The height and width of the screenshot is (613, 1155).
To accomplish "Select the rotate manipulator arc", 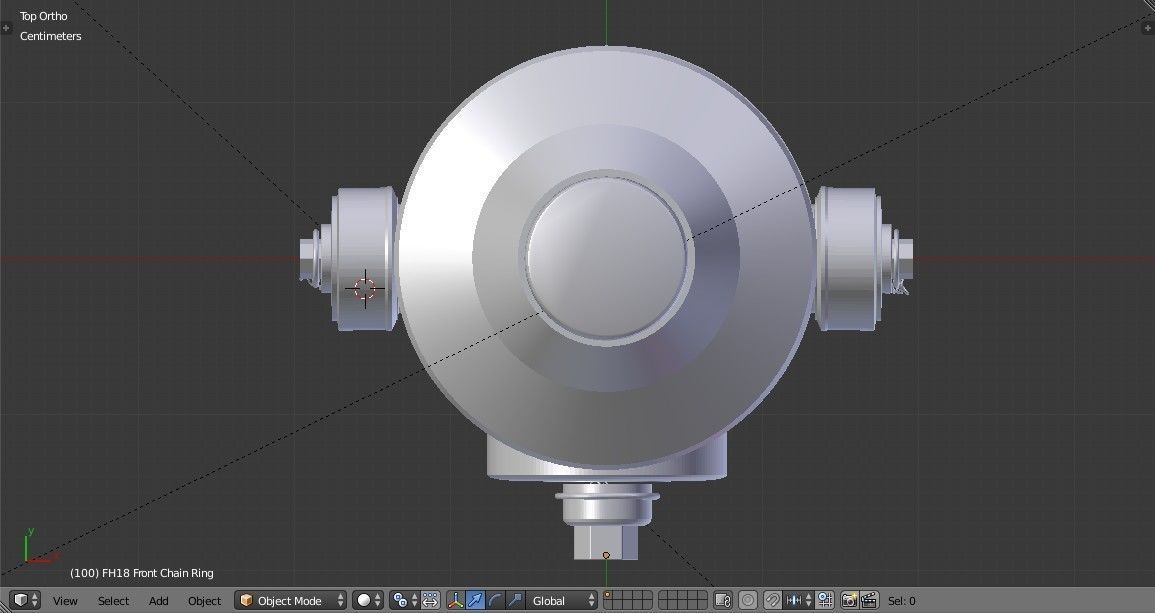I will coord(496,600).
